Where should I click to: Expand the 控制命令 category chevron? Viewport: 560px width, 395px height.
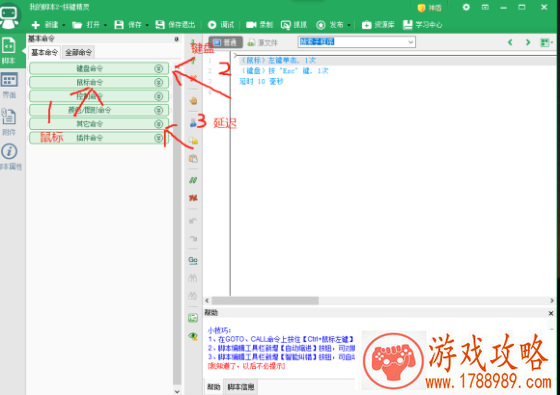(x=159, y=96)
